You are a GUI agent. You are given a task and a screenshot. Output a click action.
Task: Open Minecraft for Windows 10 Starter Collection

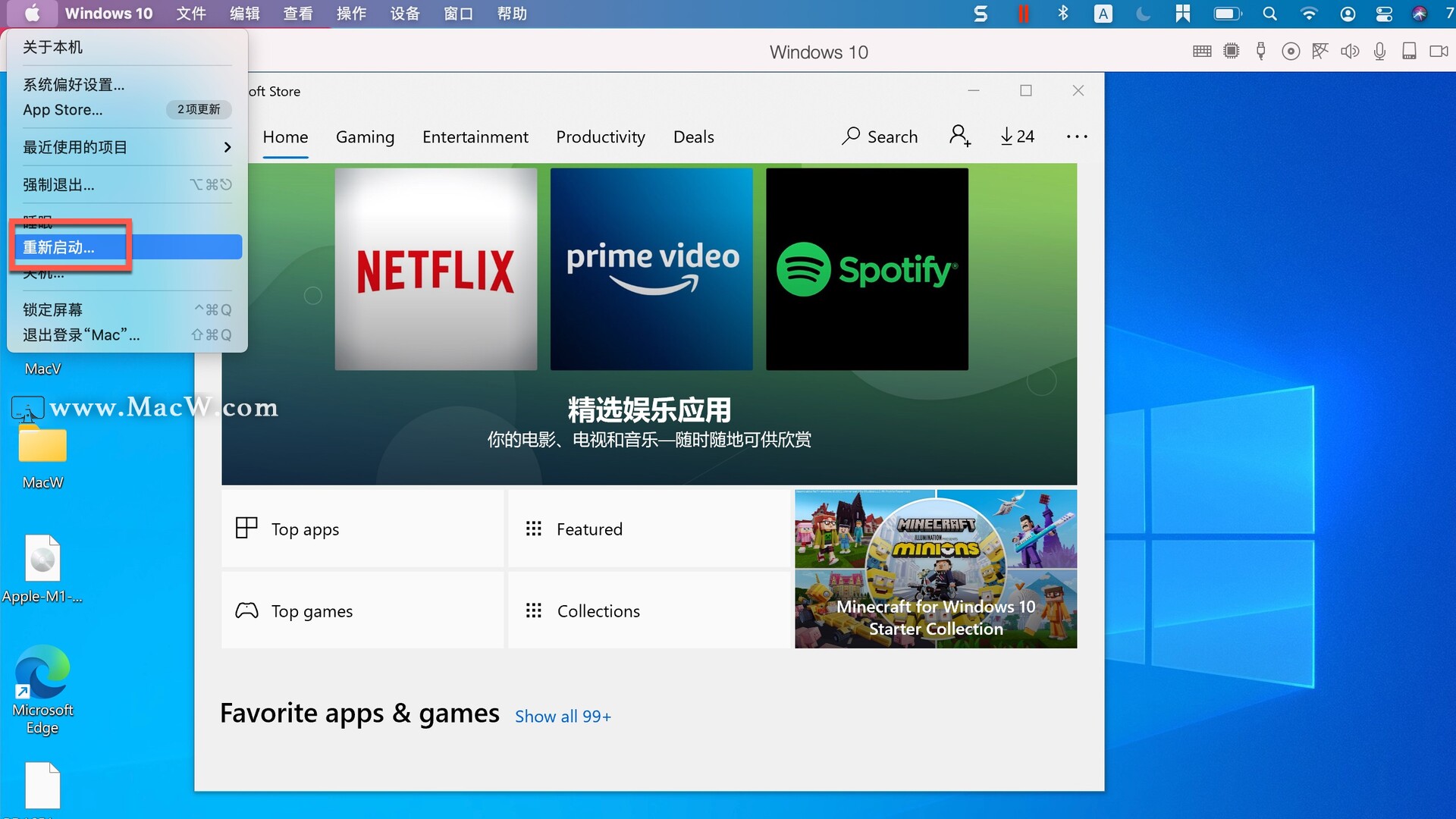click(x=936, y=569)
